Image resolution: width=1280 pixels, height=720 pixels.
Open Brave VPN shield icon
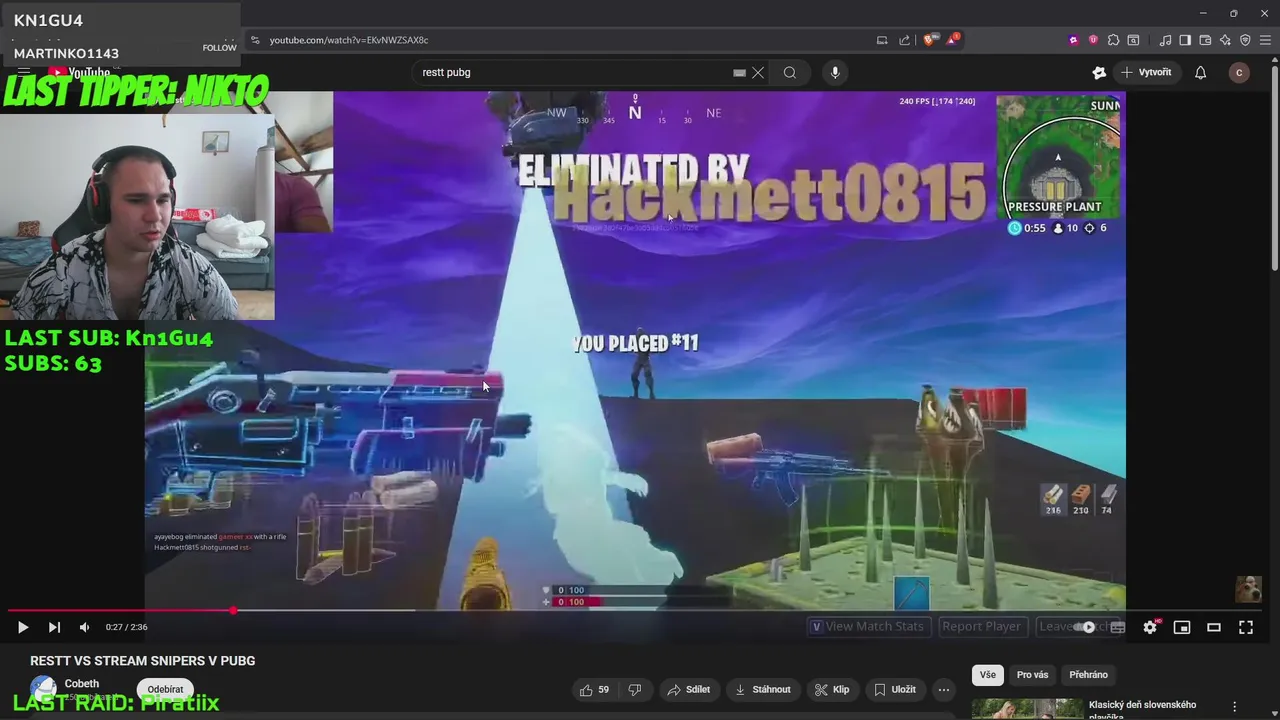pos(1245,40)
